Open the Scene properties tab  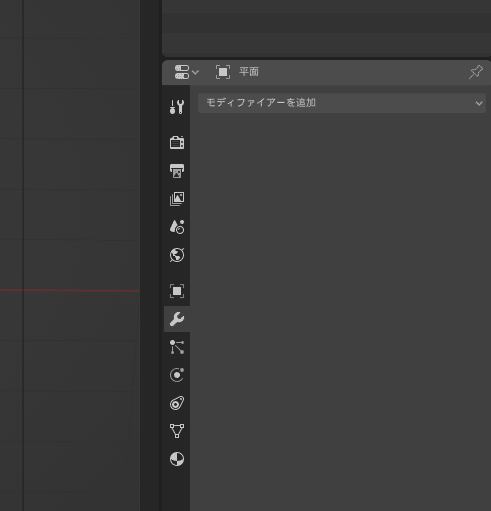click(177, 227)
